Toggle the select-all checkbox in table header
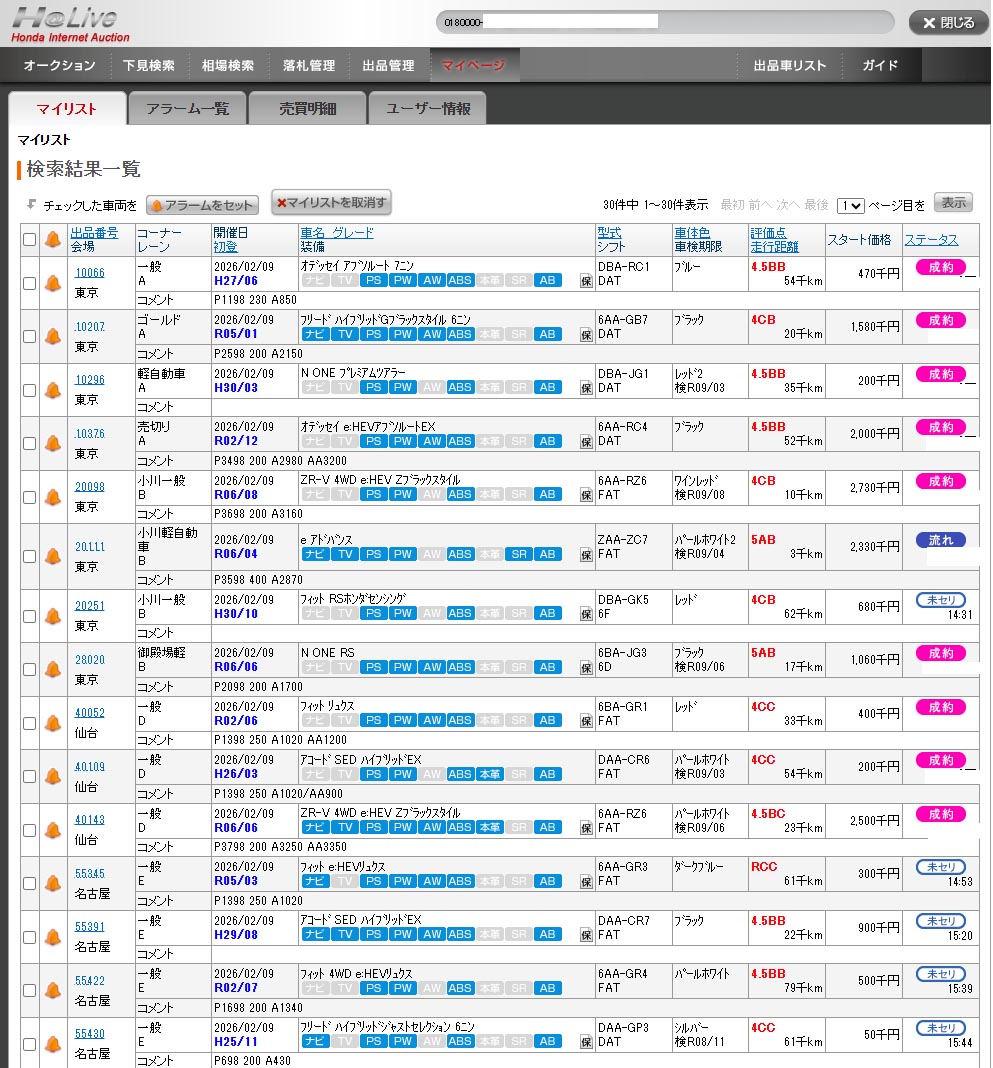Viewport: 993px width, 1068px height. click(29, 240)
